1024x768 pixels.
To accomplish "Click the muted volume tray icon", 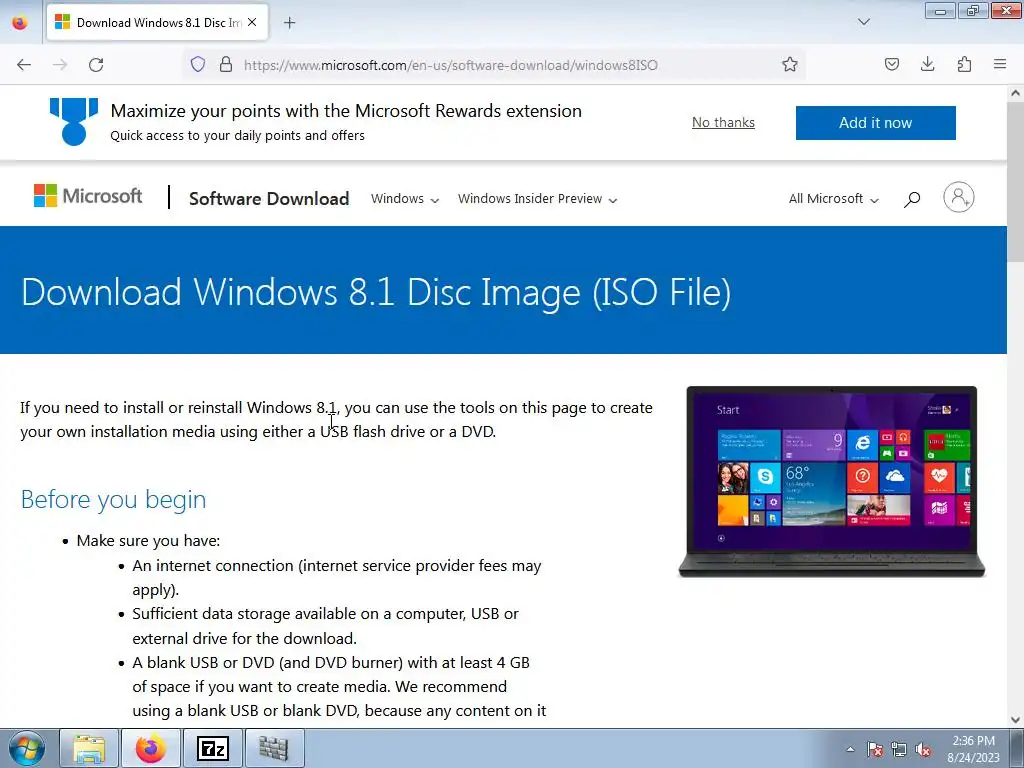I will click(x=923, y=749).
